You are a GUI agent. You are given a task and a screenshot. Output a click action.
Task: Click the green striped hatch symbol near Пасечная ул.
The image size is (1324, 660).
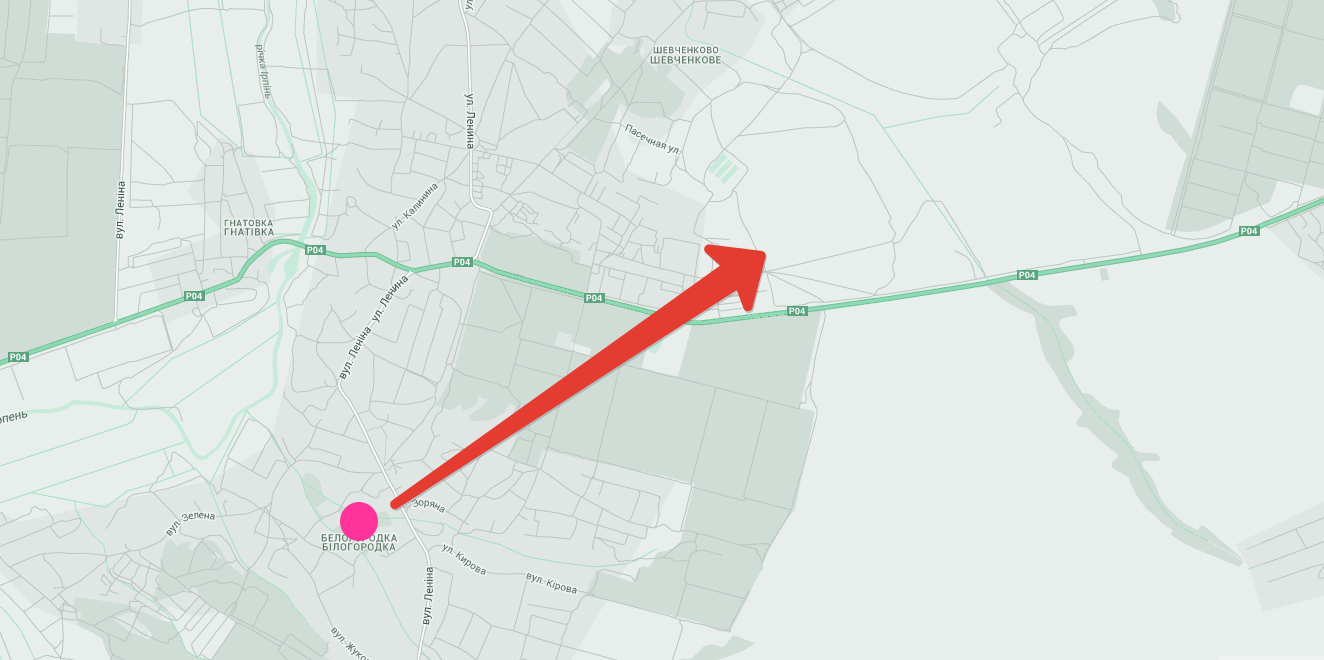(725, 167)
